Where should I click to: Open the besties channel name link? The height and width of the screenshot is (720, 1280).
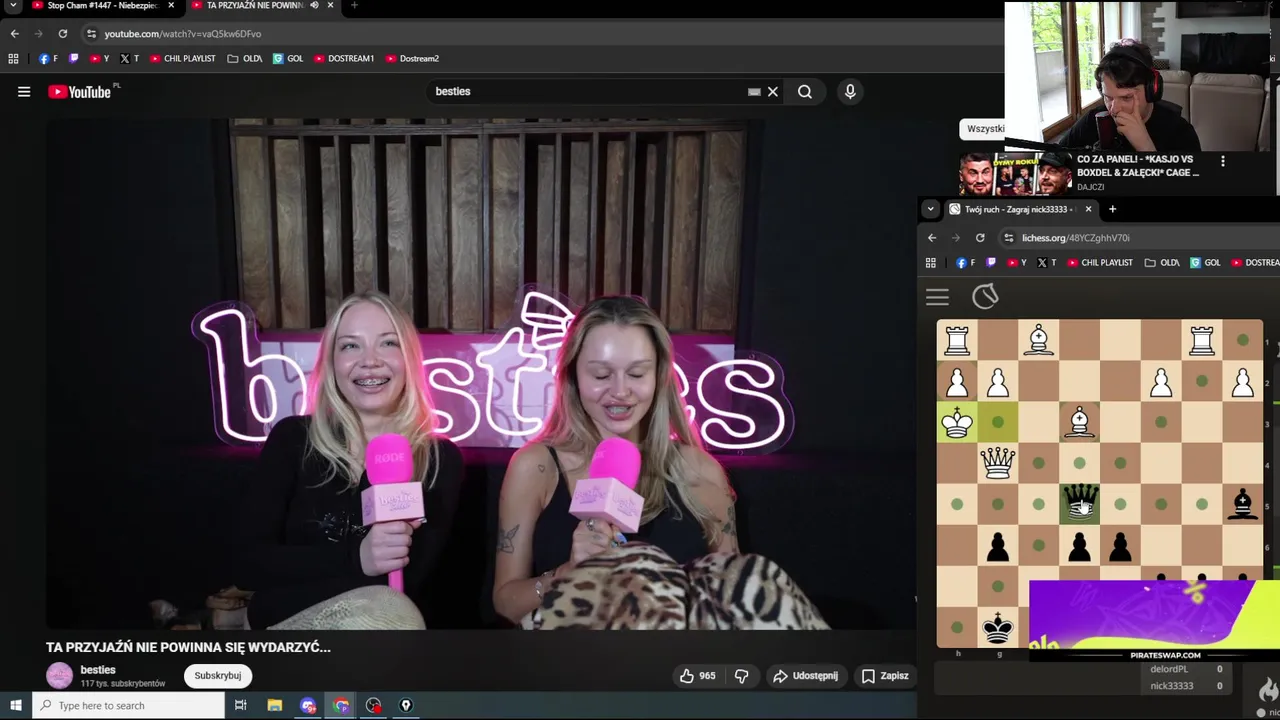click(98, 670)
